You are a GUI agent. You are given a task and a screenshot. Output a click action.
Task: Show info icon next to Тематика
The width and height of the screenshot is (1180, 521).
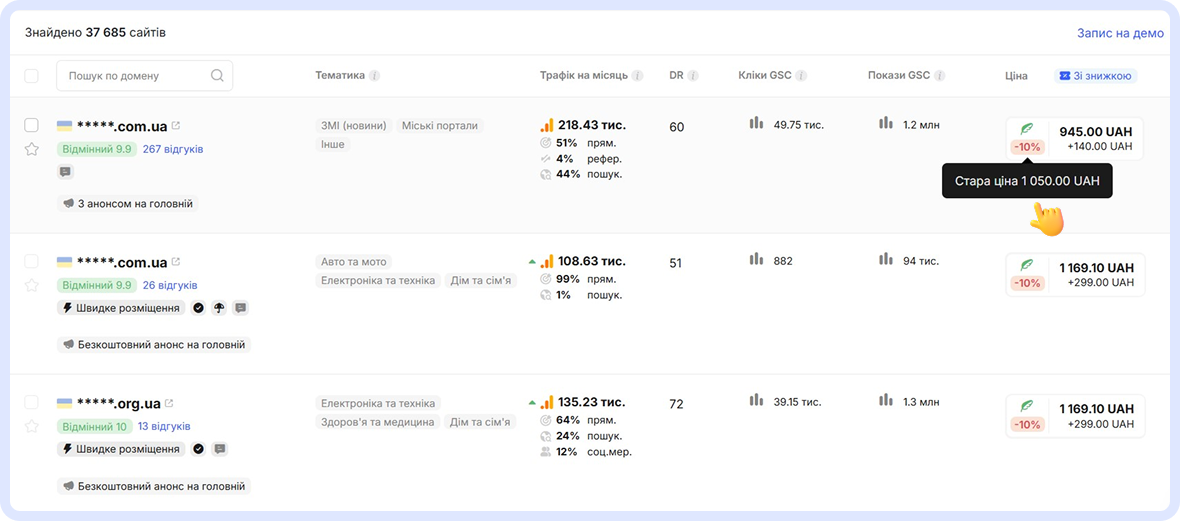[374, 76]
